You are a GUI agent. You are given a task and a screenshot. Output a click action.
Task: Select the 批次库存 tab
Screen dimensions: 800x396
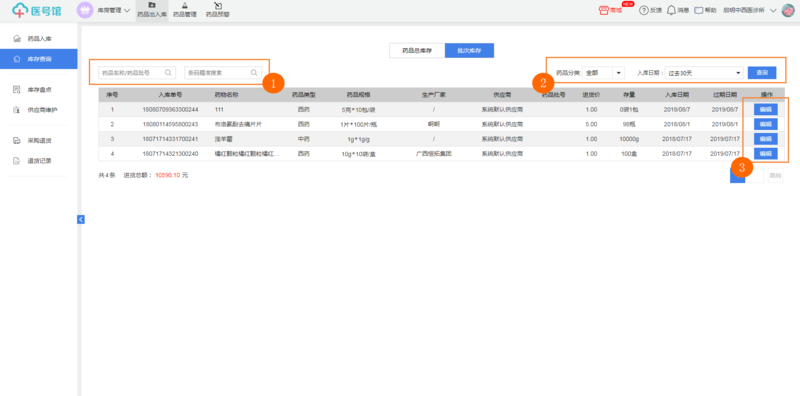[469, 51]
